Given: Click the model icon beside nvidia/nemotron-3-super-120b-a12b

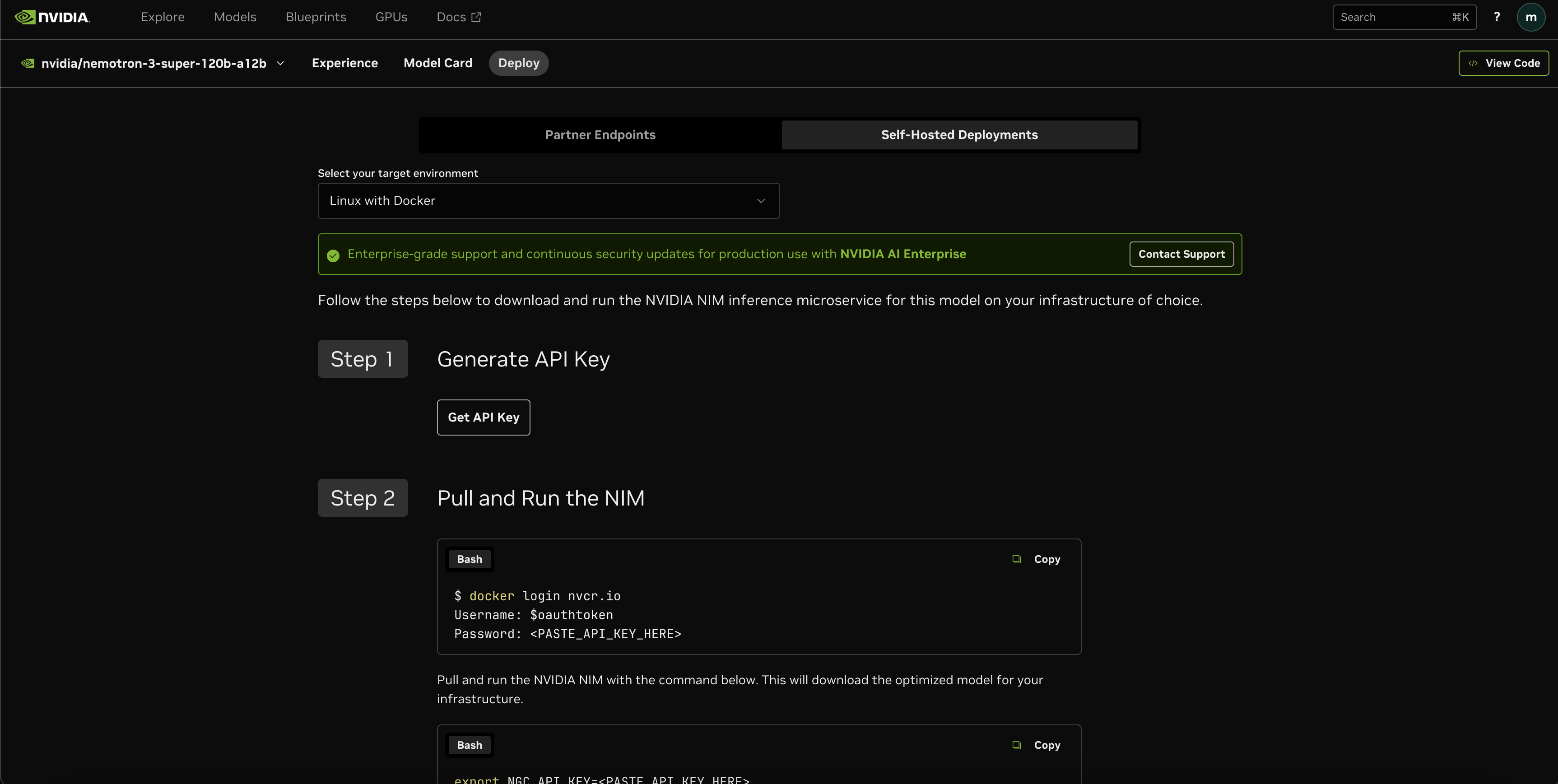Looking at the screenshot, I should tap(28, 63).
